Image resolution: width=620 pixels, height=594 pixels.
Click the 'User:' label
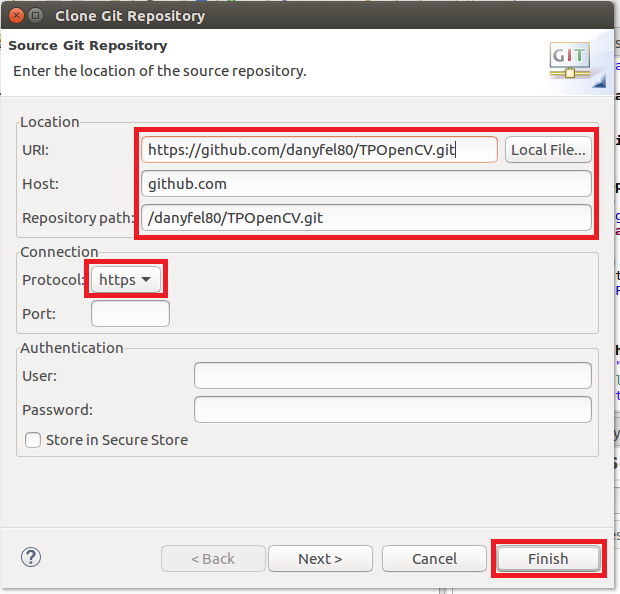tap(40, 376)
